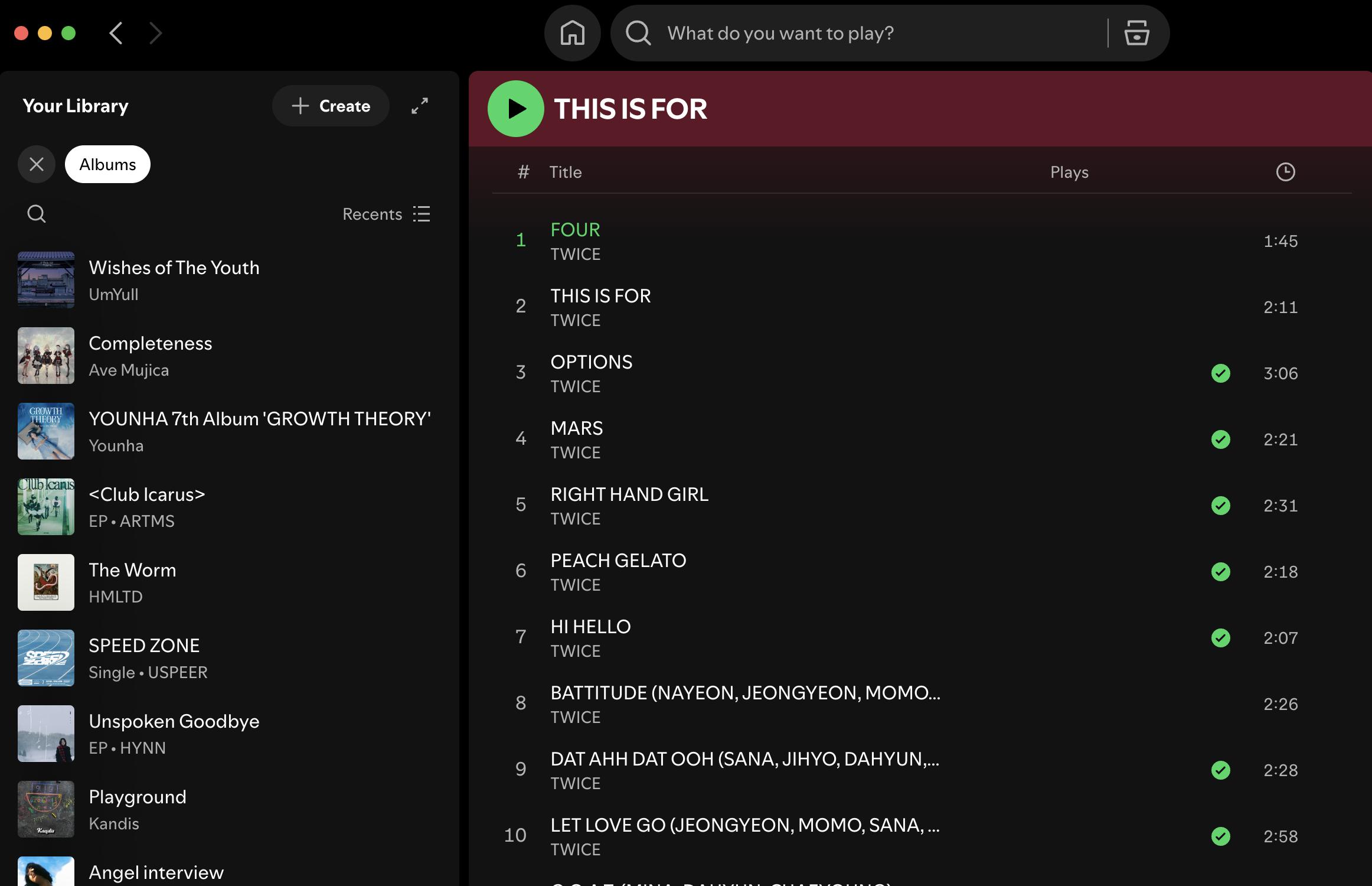Select the track title MARS
Screen dimensions: 1372x886
[x=577, y=428]
